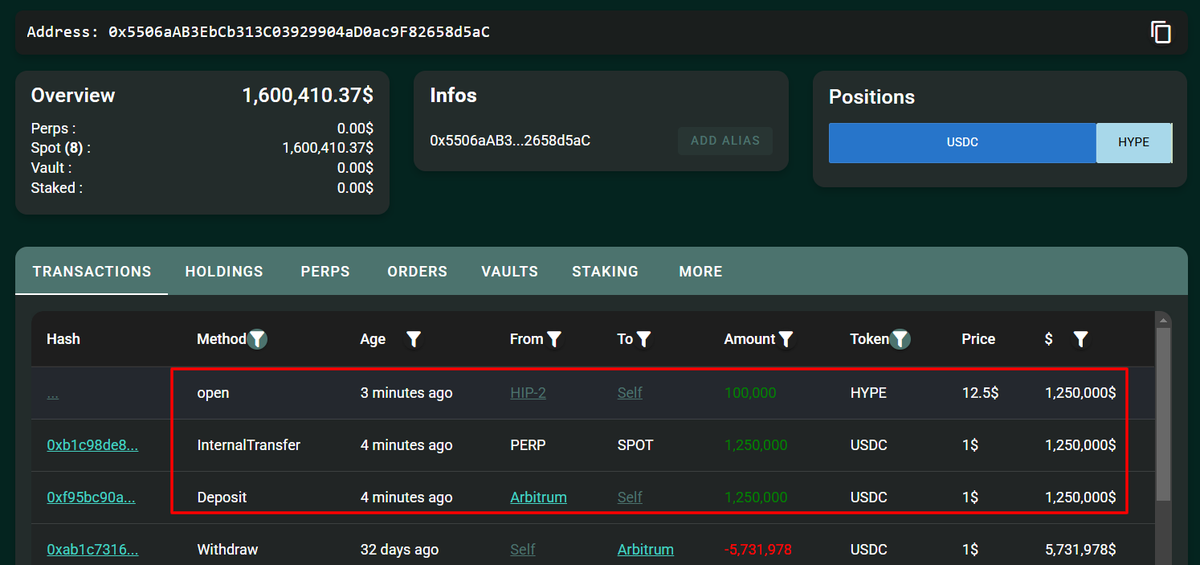
Task: Click the SPOT cell in InternalTransfer row
Action: pyautogui.click(x=635, y=445)
